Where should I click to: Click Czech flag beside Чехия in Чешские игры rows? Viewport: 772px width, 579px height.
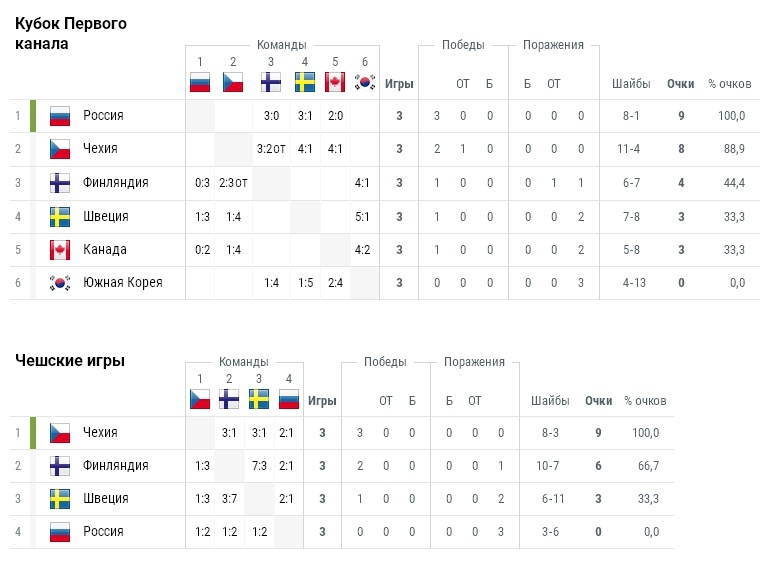click(60, 433)
